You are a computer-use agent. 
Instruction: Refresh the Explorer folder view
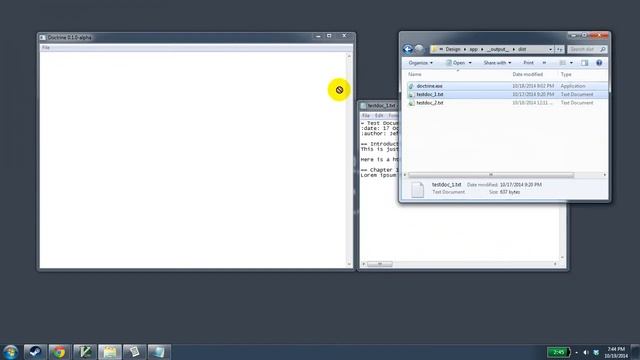pyautogui.click(x=560, y=49)
